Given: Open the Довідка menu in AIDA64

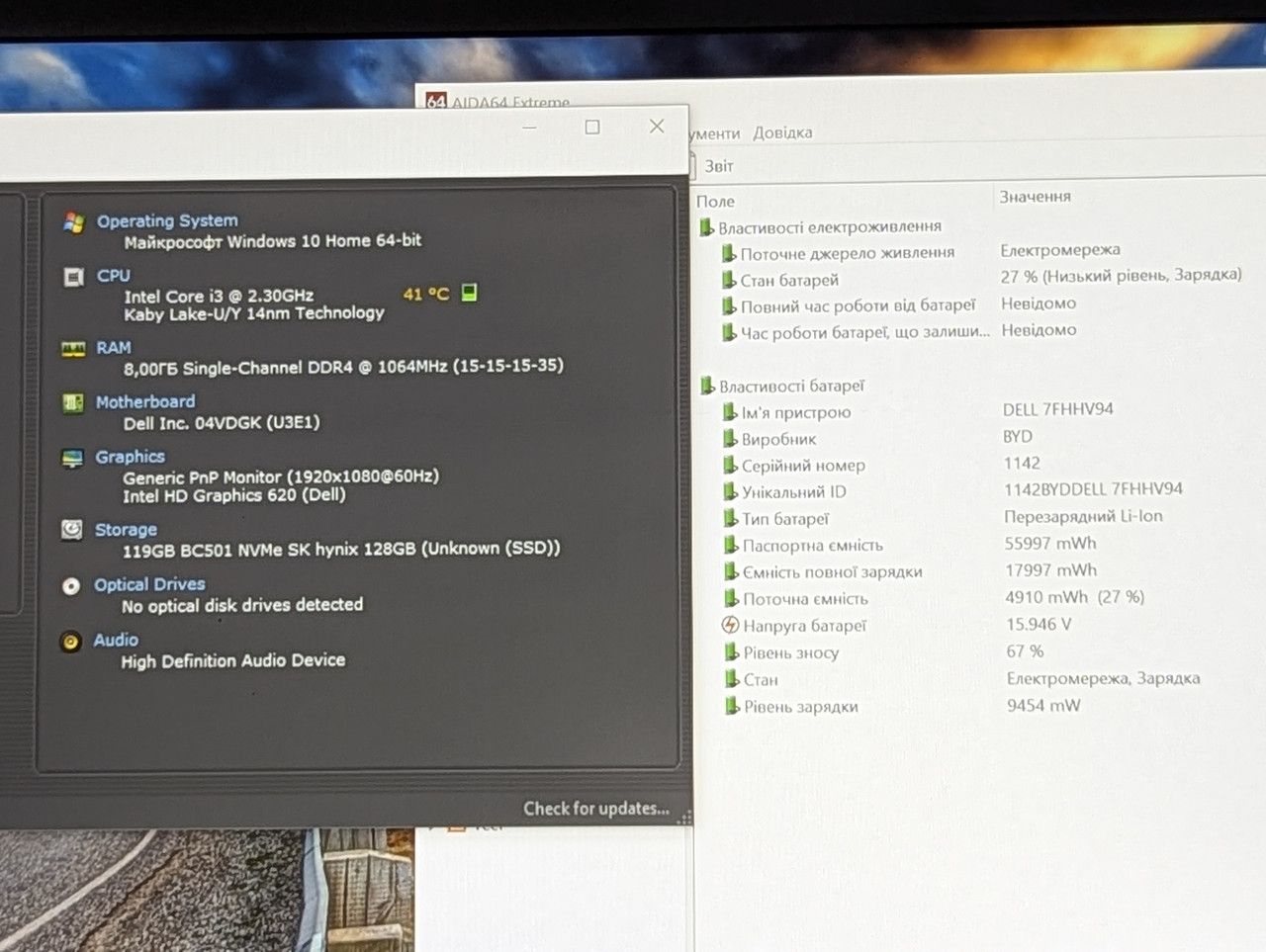Looking at the screenshot, I should 782,132.
